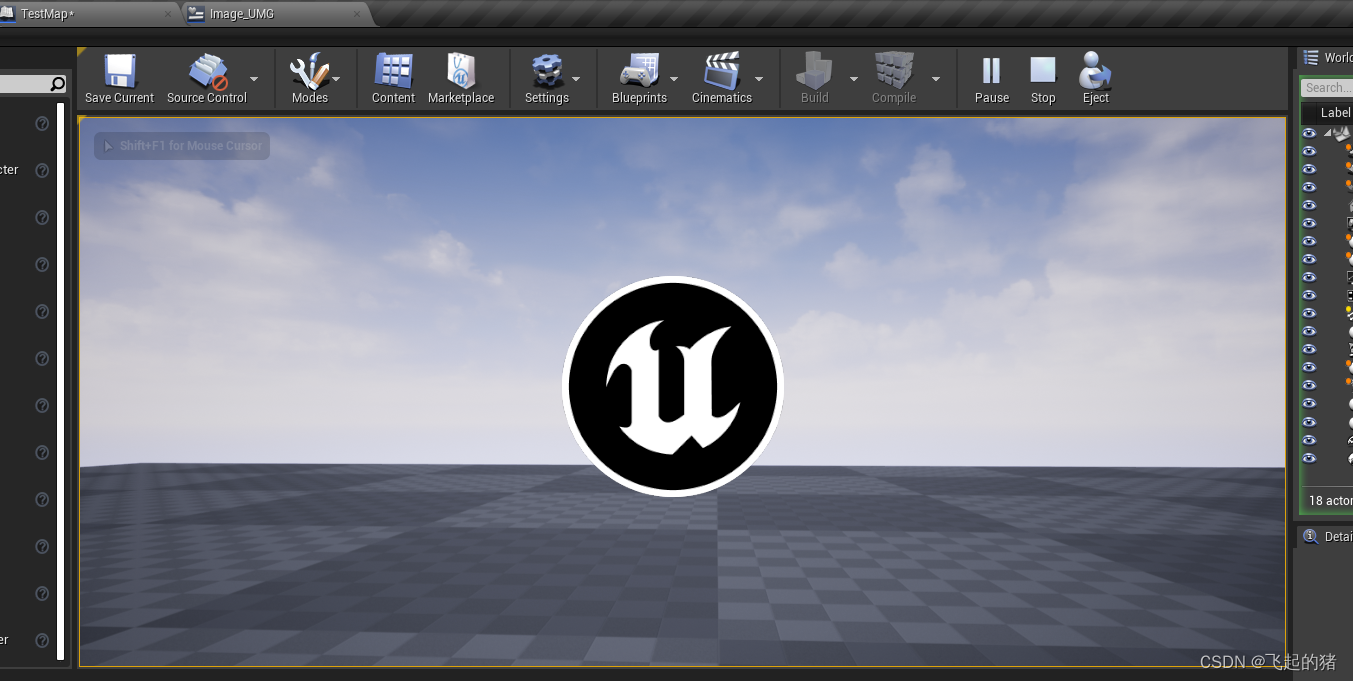Expand the Cinematics dropdown arrow
Viewport: 1353px width, 681px height.
click(759, 78)
